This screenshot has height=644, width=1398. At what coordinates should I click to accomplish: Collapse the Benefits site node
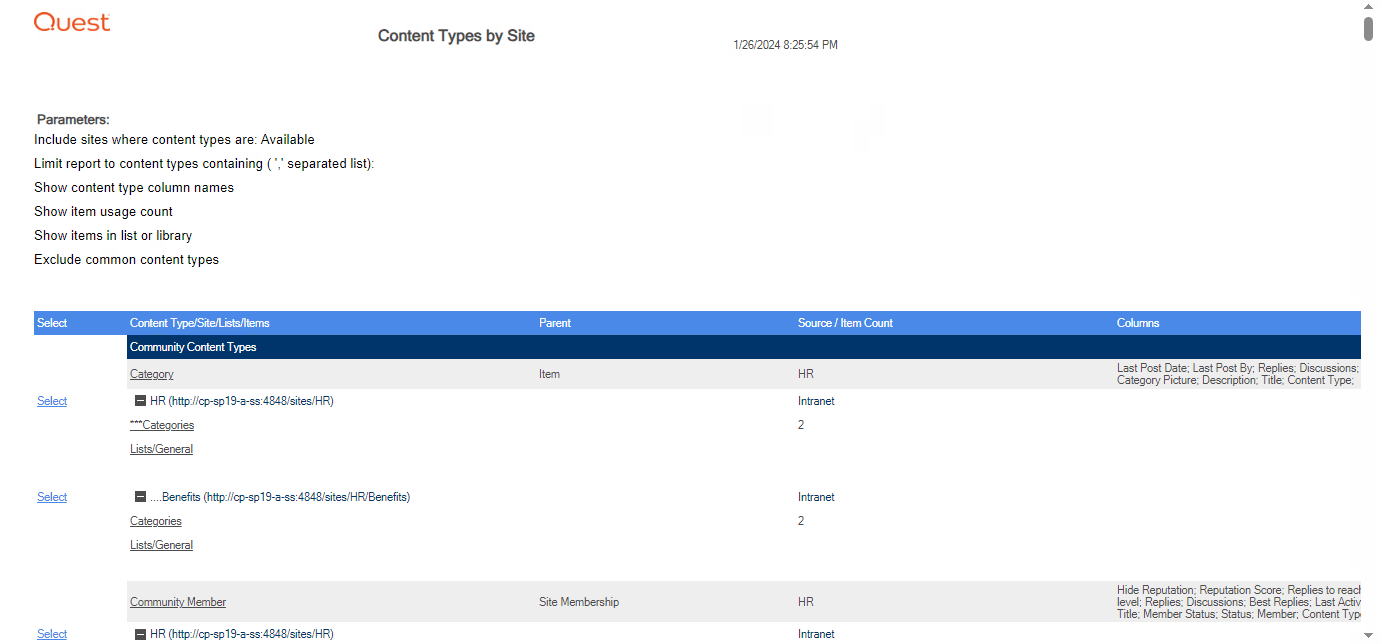139,496
